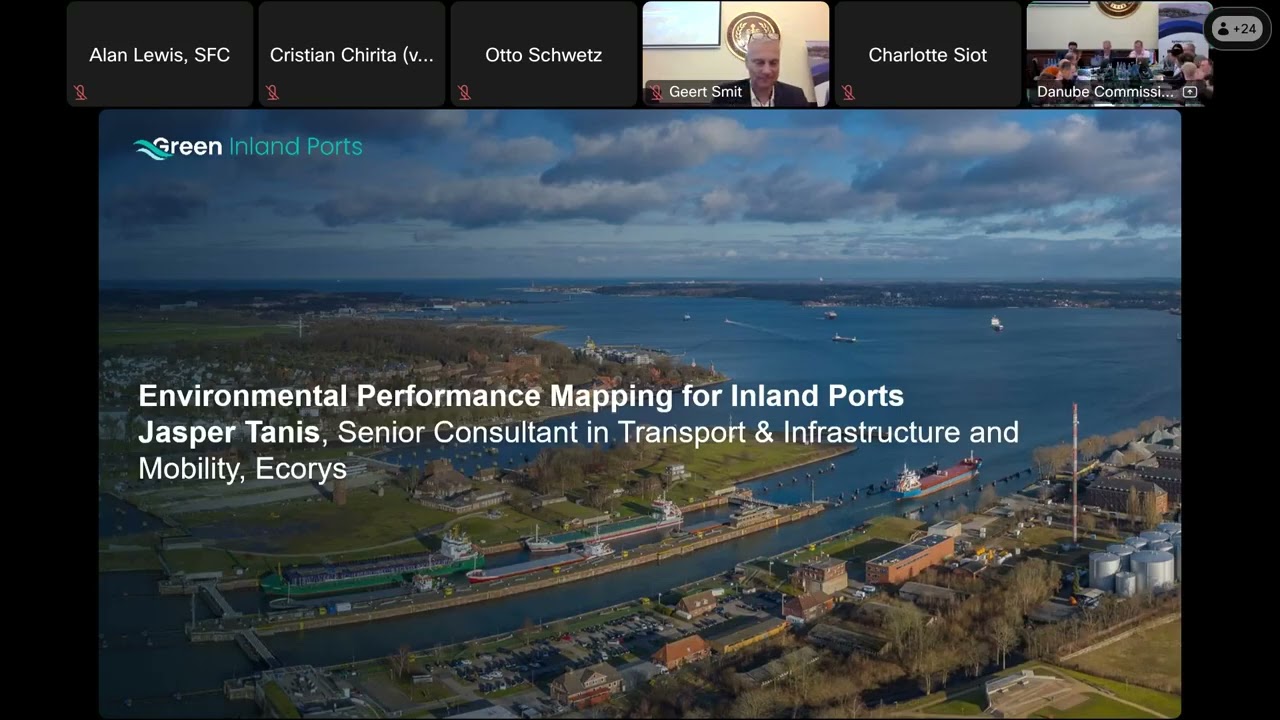The height and width of the screenshot is (720, 1280).
Task: Click Geert Smit muted microphone icon
Action: click(x=656, y=92)
